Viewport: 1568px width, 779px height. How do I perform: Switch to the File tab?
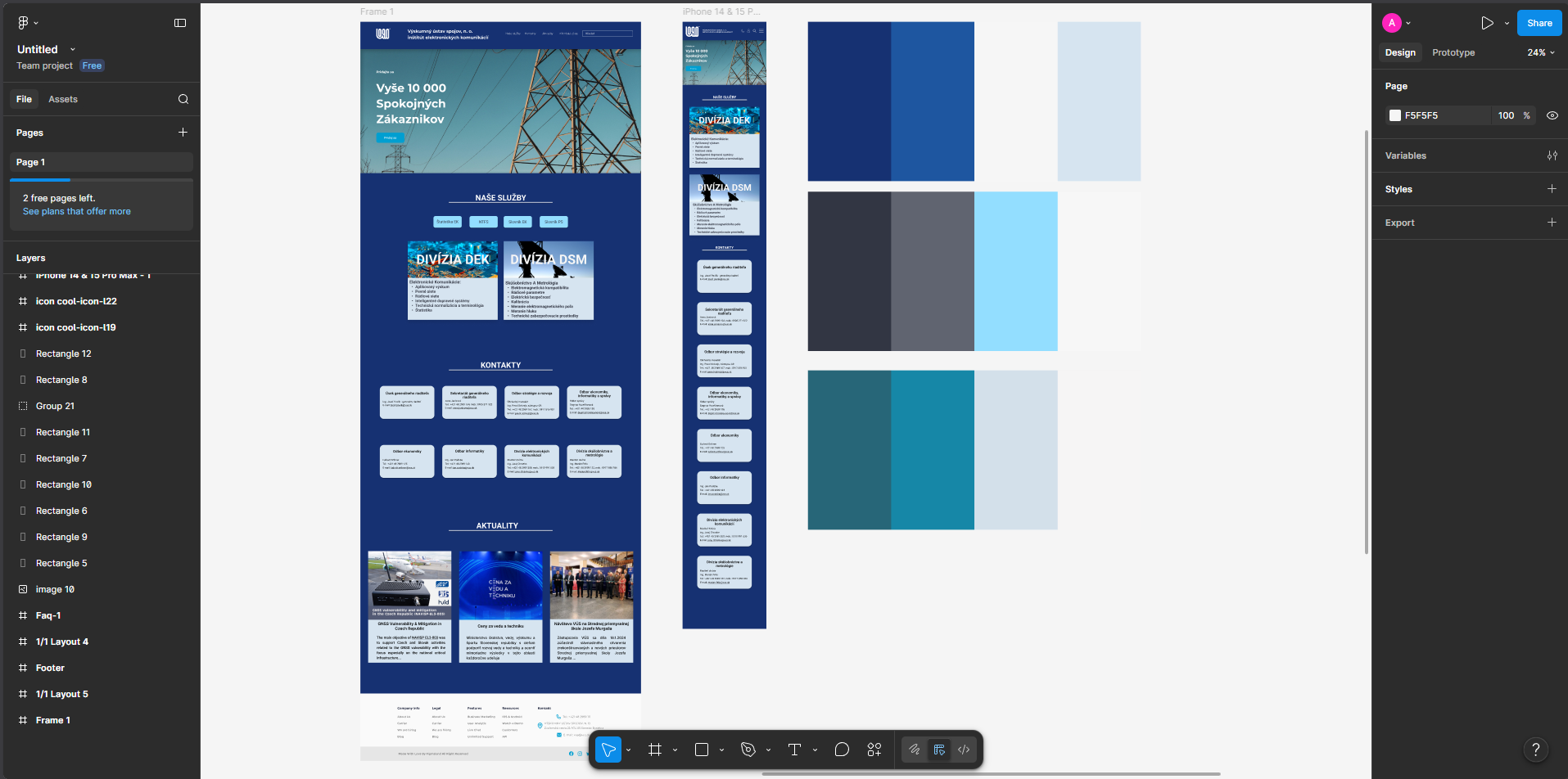[x=24, y=99]
